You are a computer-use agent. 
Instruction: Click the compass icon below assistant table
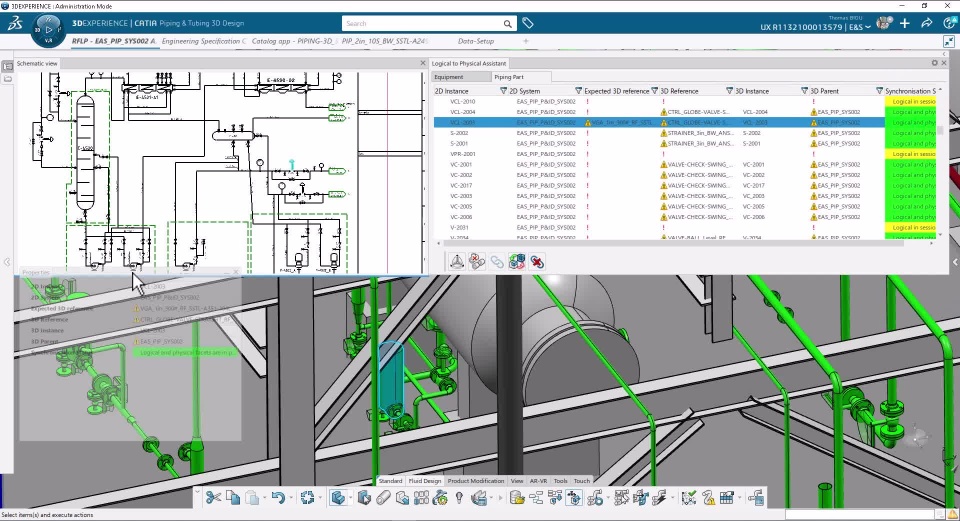point(457,261)
